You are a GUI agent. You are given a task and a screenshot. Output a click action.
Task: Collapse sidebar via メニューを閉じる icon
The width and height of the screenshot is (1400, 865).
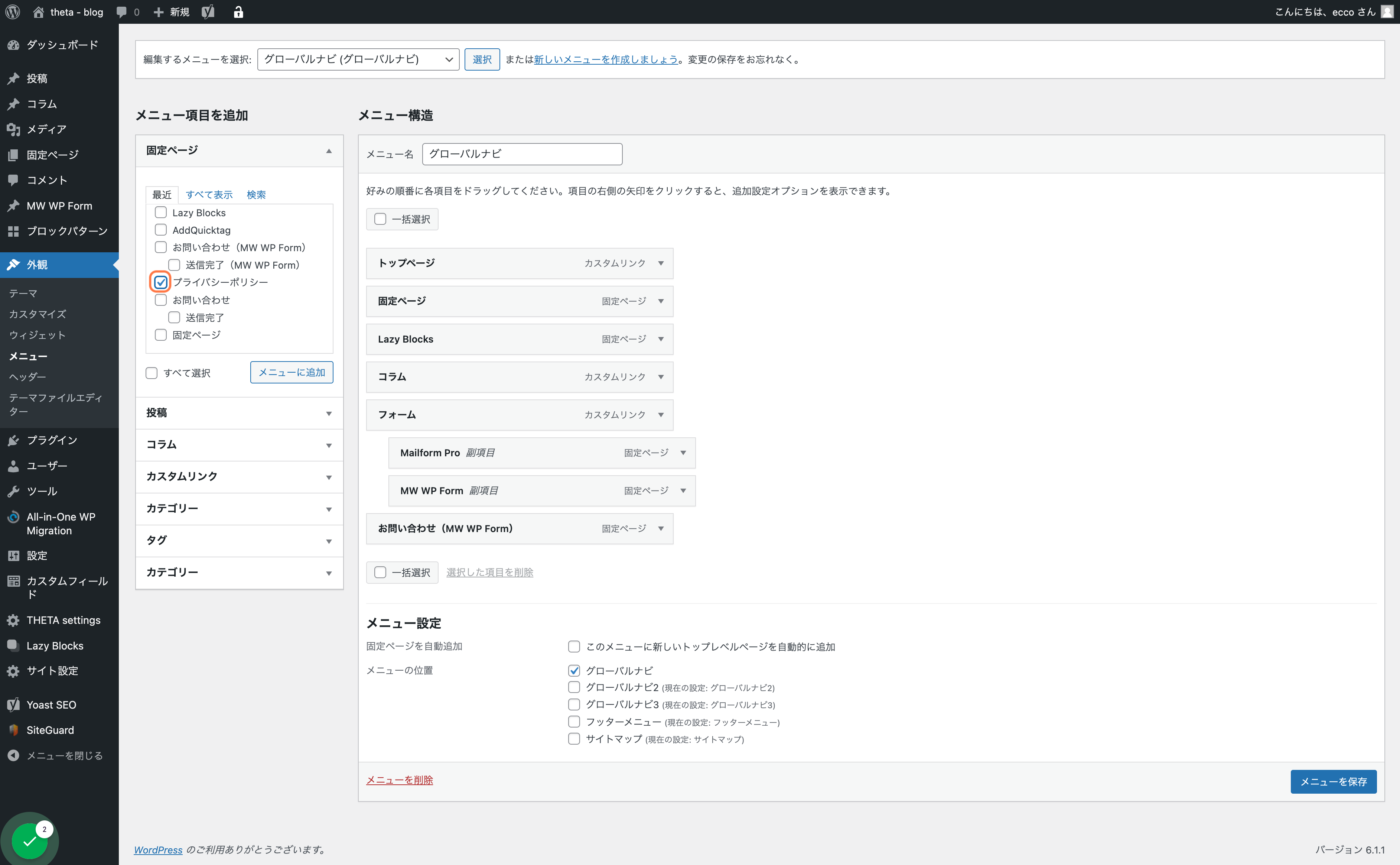(x=14, y=755)
